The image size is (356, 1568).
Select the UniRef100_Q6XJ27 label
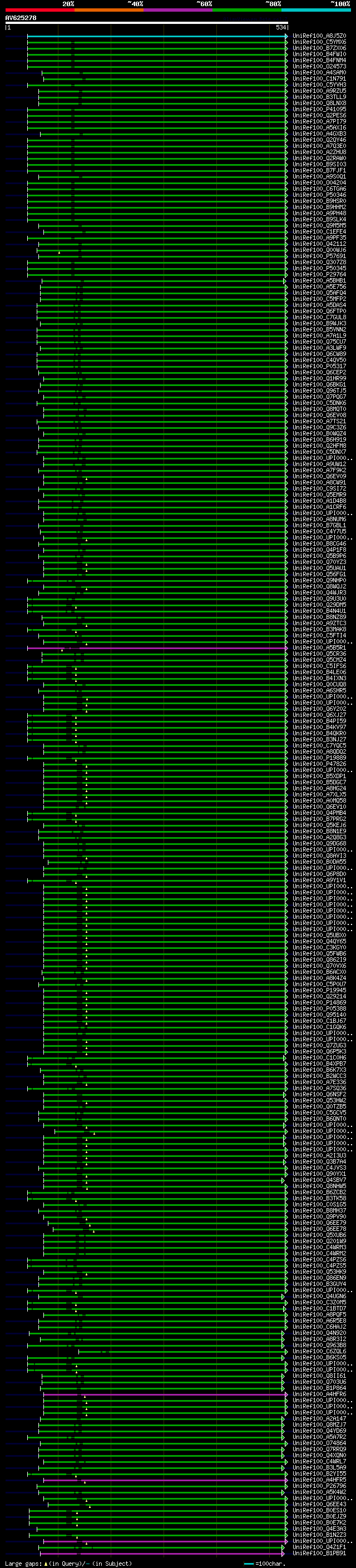[x=319, y=715]
